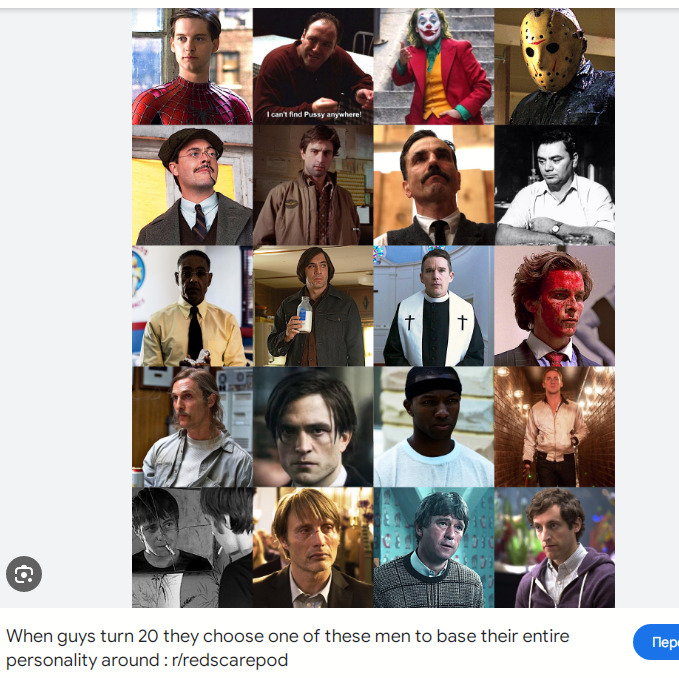The image size is (679, 678).
Task: Select the tan jacket tile
Action: click(313, 185)
